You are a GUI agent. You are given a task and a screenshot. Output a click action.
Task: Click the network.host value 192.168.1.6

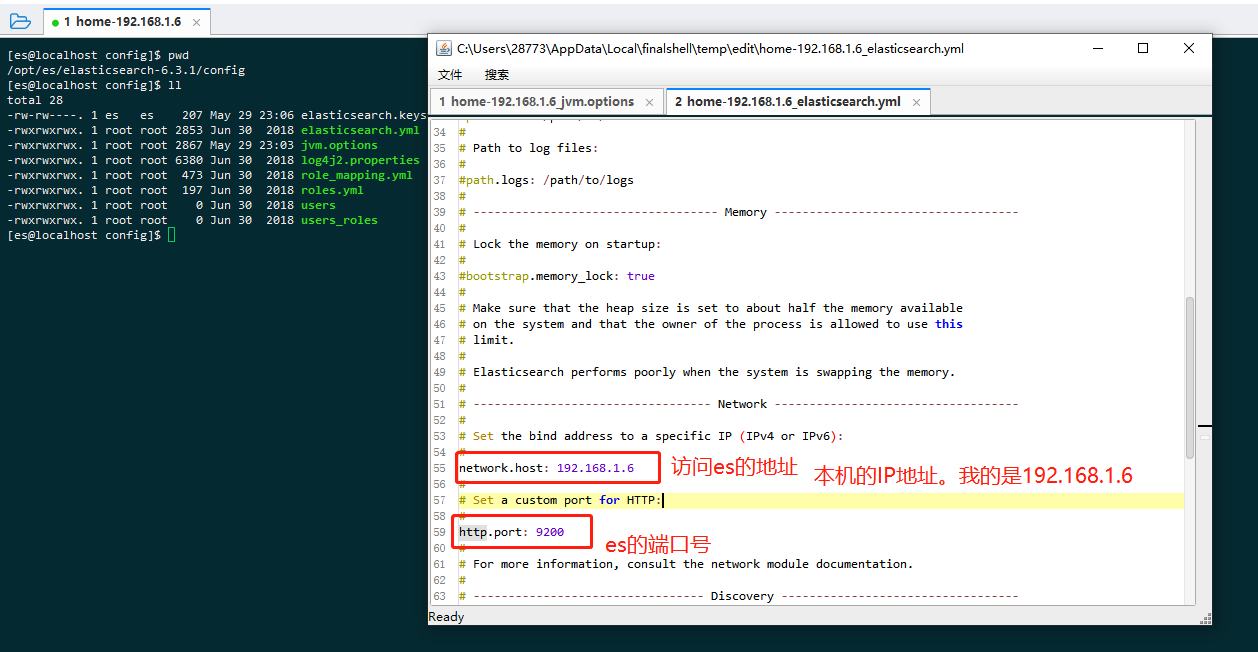click(x=595, y=468)
